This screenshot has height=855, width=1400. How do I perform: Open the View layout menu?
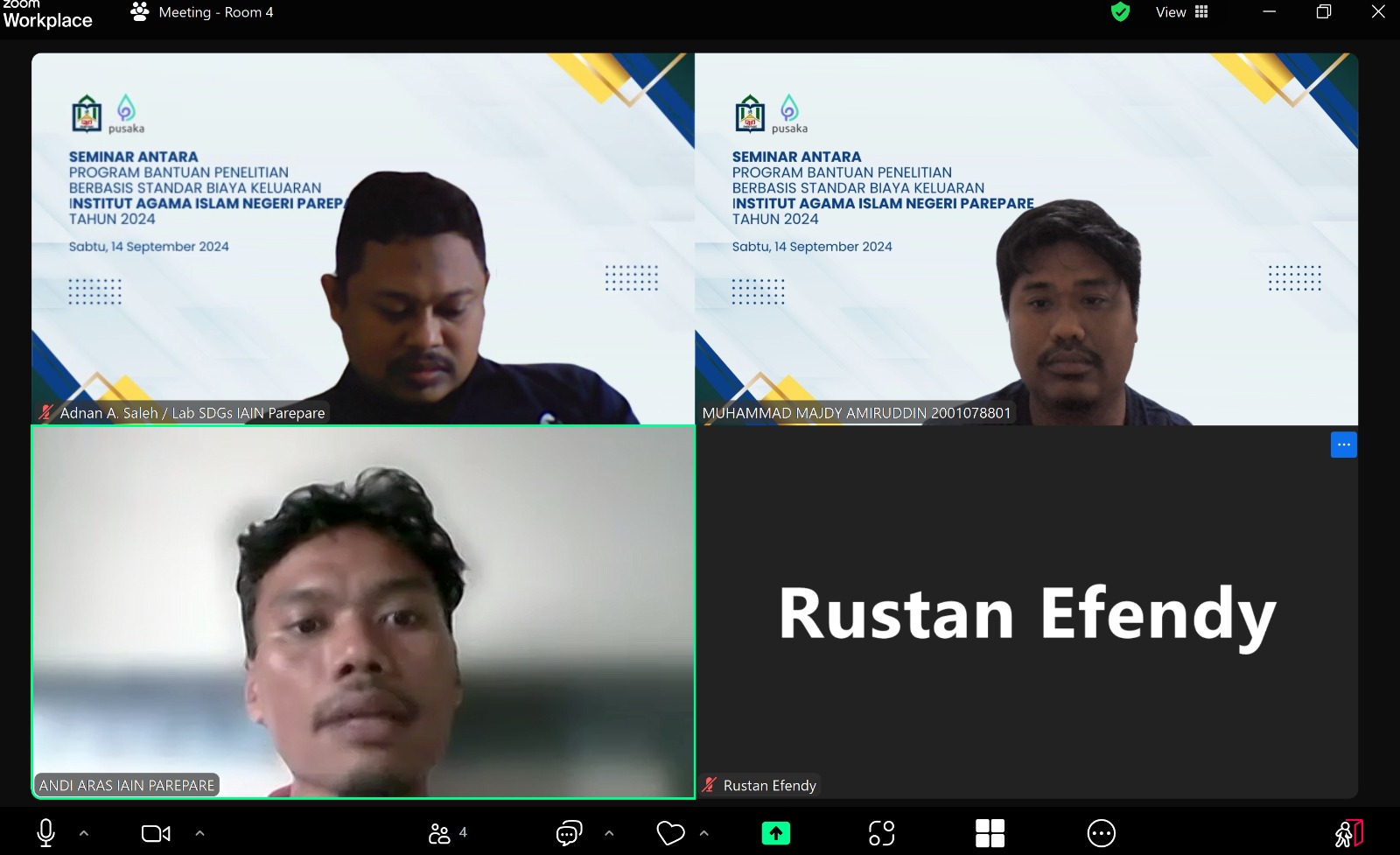point(1181,12)
